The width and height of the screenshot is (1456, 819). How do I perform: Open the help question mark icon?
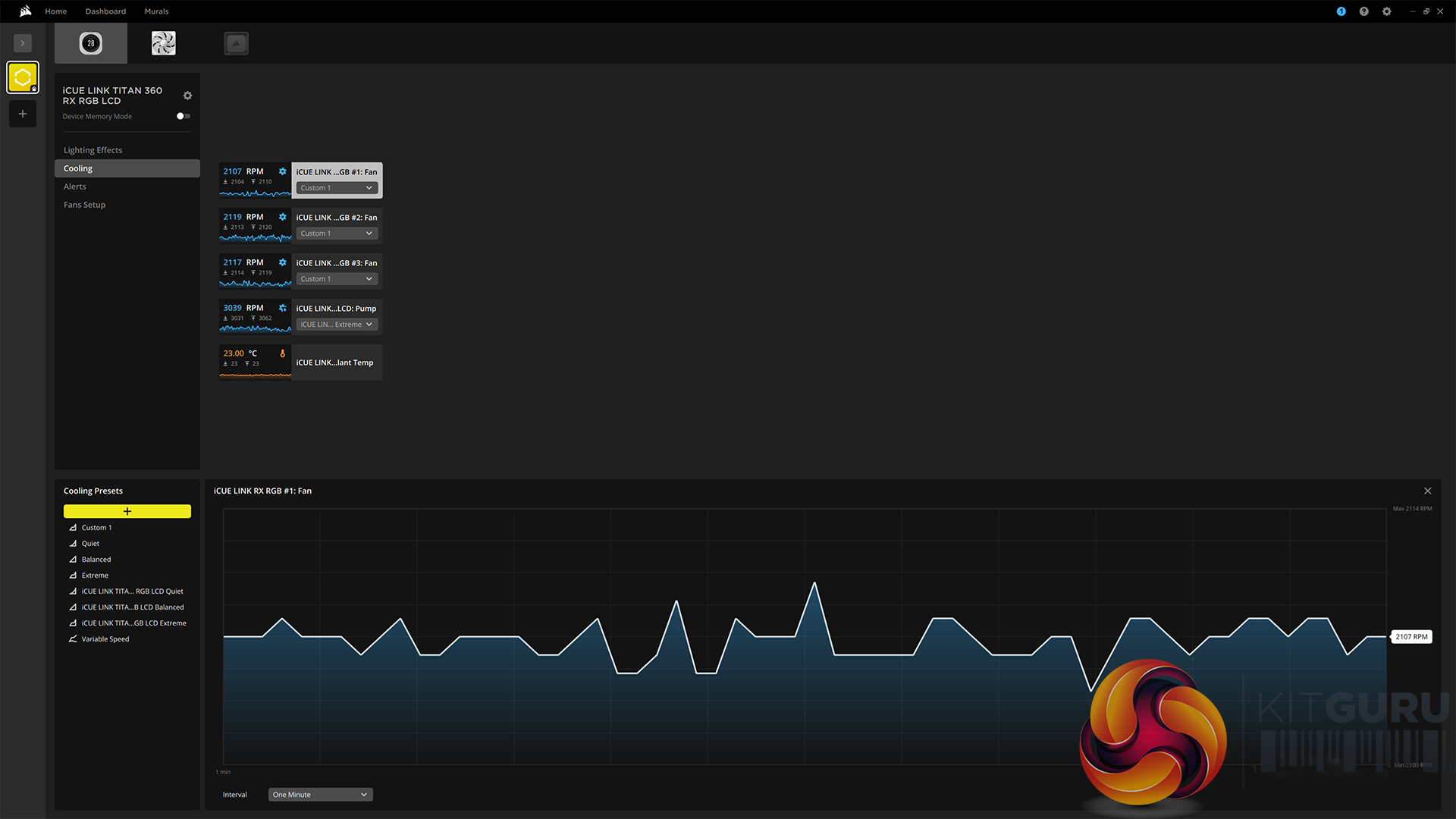click(x=1363, y=11)
